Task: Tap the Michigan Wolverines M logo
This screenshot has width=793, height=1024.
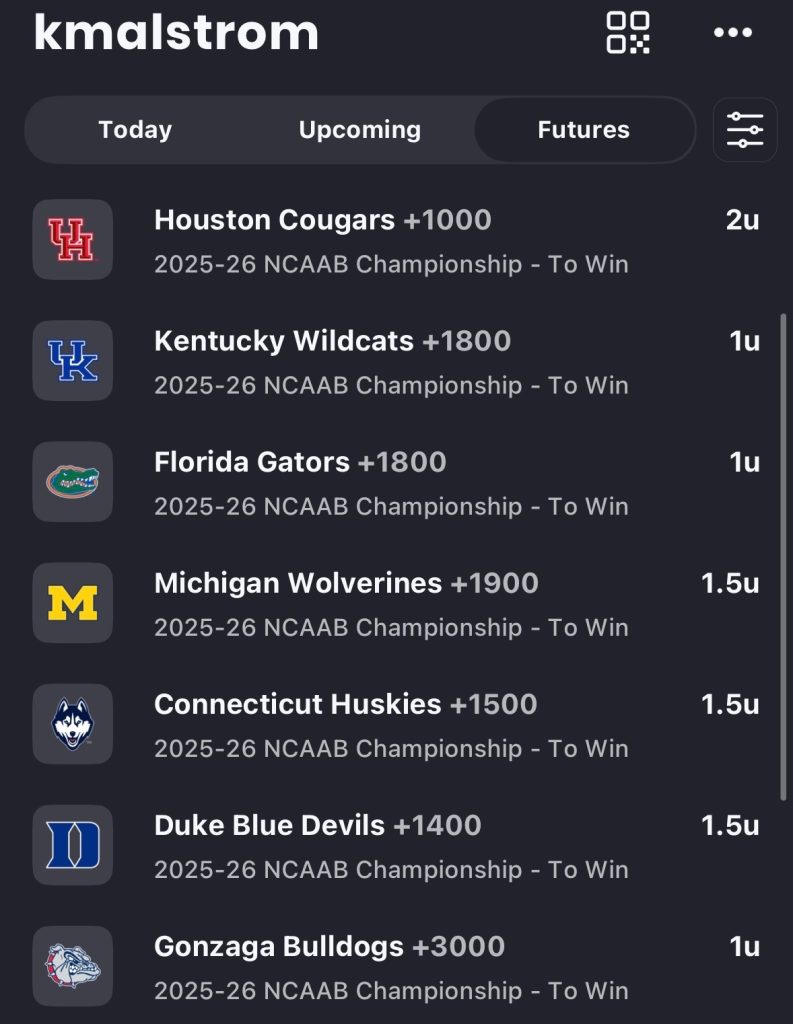Action: (x=73, y=603)
